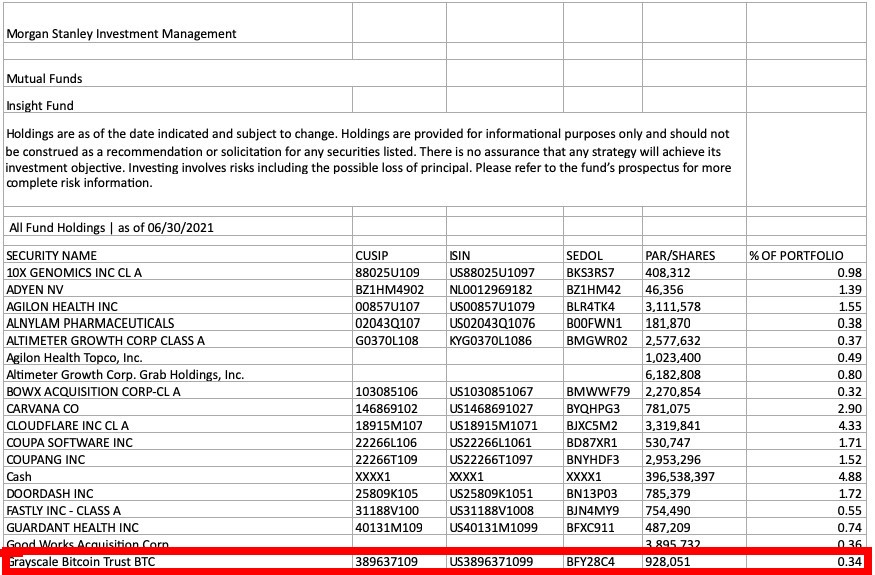The image size is (875, 575).
Task: Click portfolio percentage 4.33
Action: point(806,425)
